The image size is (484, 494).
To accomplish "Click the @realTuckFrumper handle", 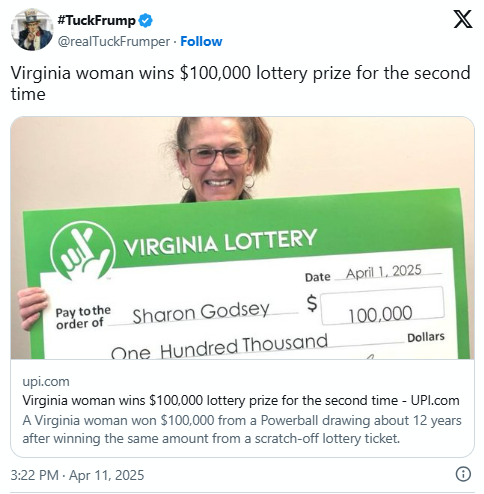I will pos(114,42).
